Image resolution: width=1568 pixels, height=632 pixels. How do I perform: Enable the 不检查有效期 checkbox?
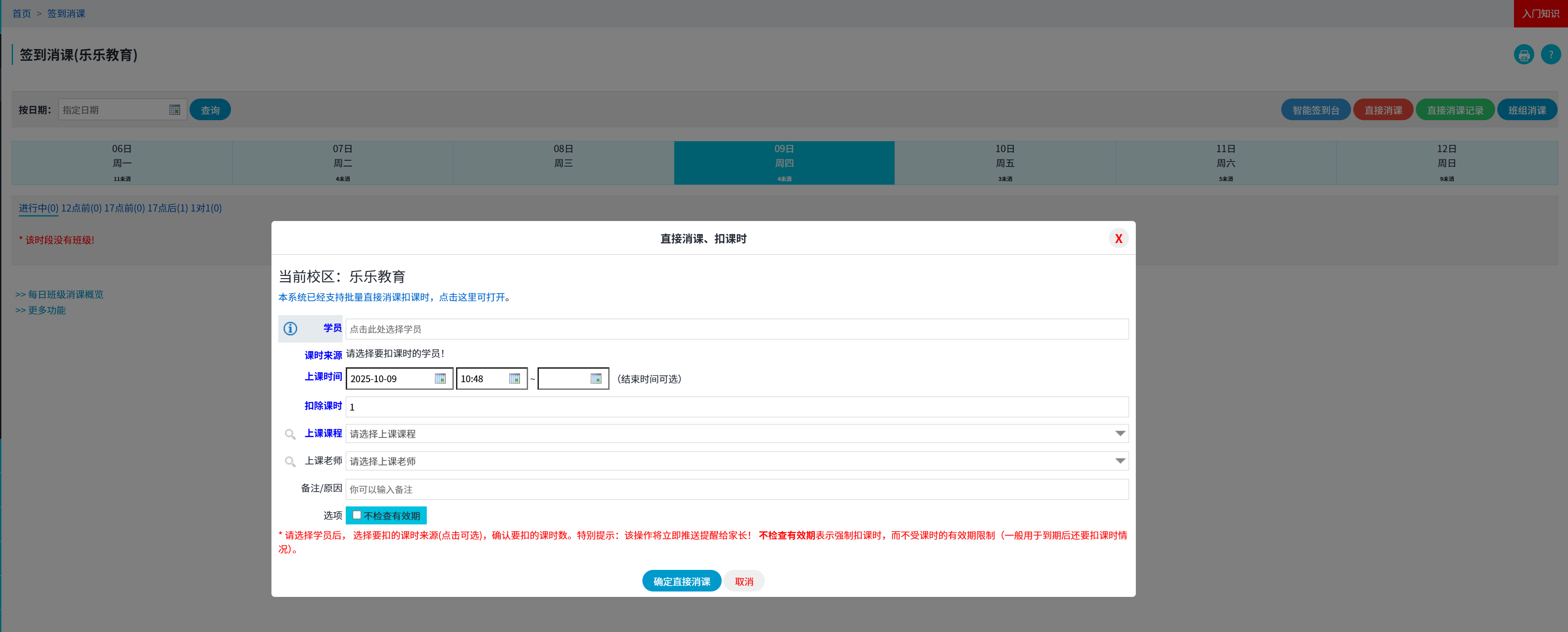357,515
